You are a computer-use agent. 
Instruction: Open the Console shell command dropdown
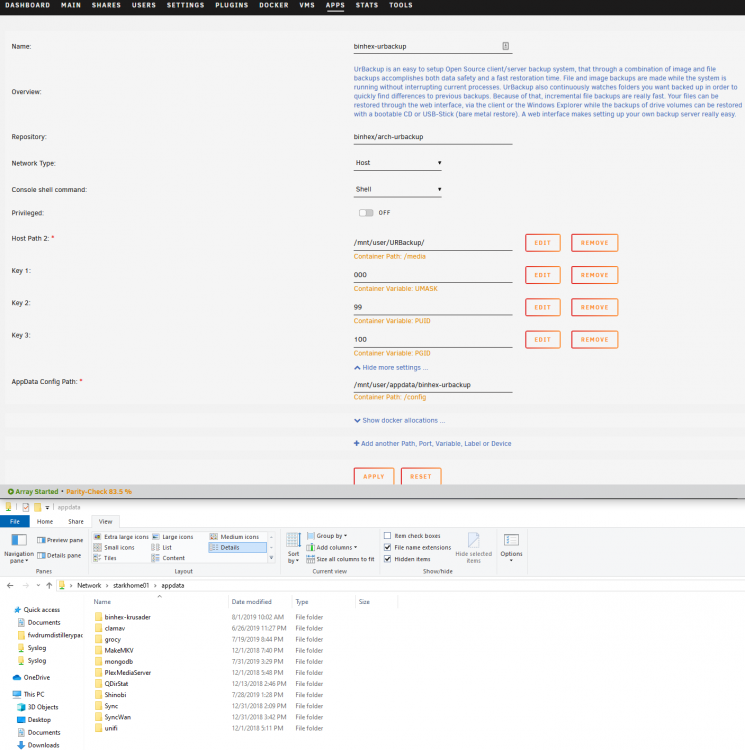pyautogui.click(x=397, y=189)
